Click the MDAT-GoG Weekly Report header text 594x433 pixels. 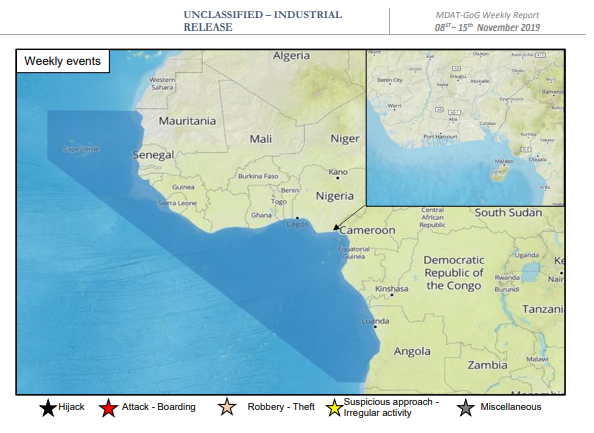pos(487,15)
